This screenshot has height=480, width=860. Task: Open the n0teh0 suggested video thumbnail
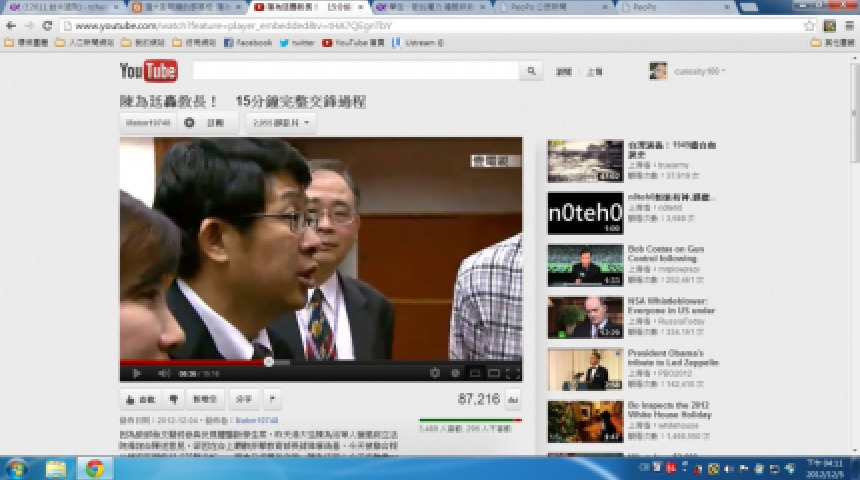point(585,213)
